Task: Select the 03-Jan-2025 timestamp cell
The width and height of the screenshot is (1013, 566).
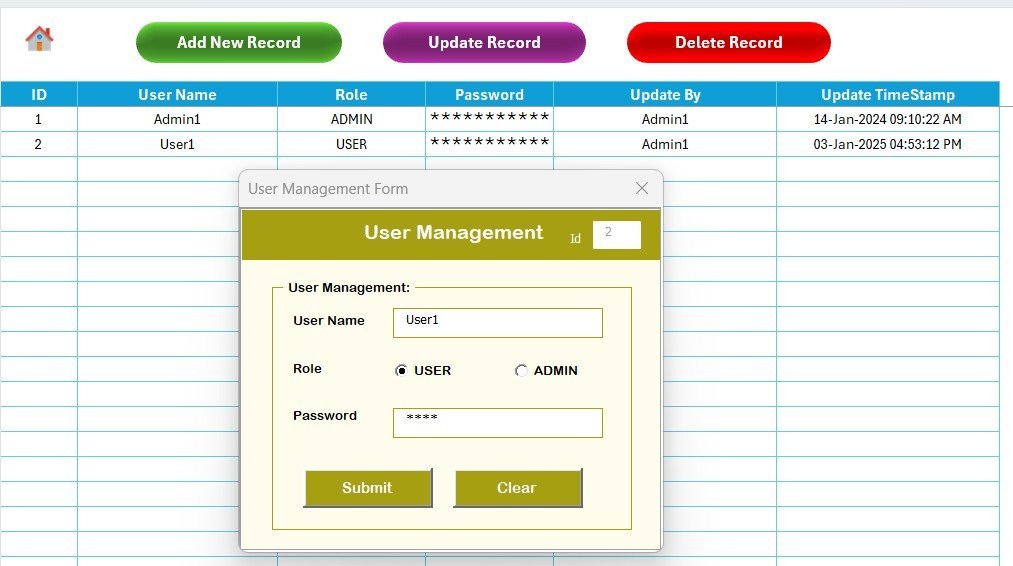Action: [887, 145]
